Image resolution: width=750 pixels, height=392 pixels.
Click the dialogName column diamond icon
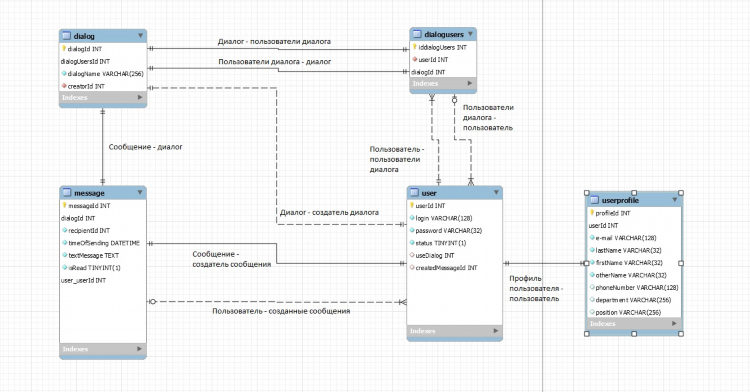pos(64,74)
